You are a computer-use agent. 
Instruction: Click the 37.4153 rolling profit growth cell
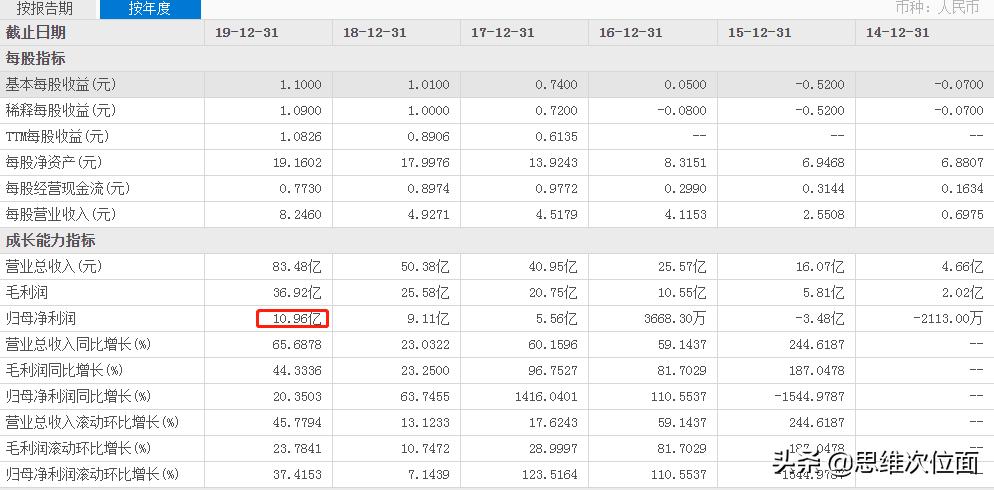tap(297, 474)
